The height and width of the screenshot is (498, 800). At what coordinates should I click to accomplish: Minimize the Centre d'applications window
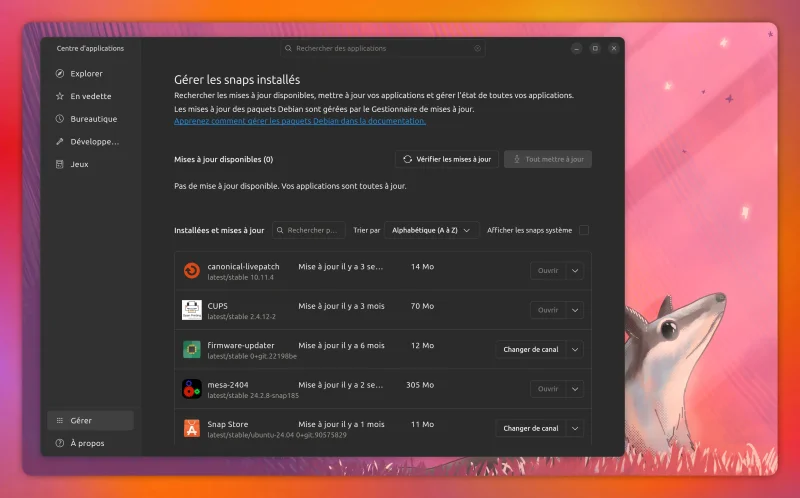(x=577, y=48)
